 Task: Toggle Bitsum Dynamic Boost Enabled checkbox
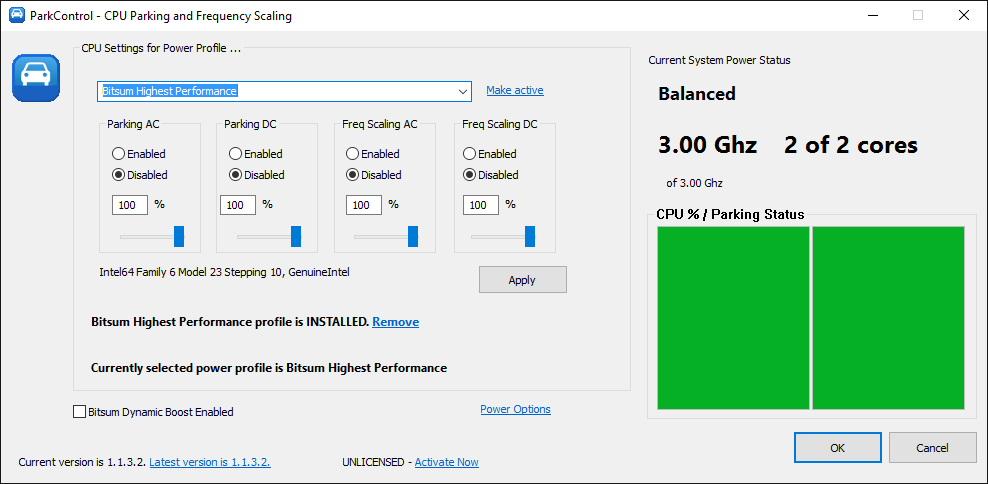coord(79,412)
